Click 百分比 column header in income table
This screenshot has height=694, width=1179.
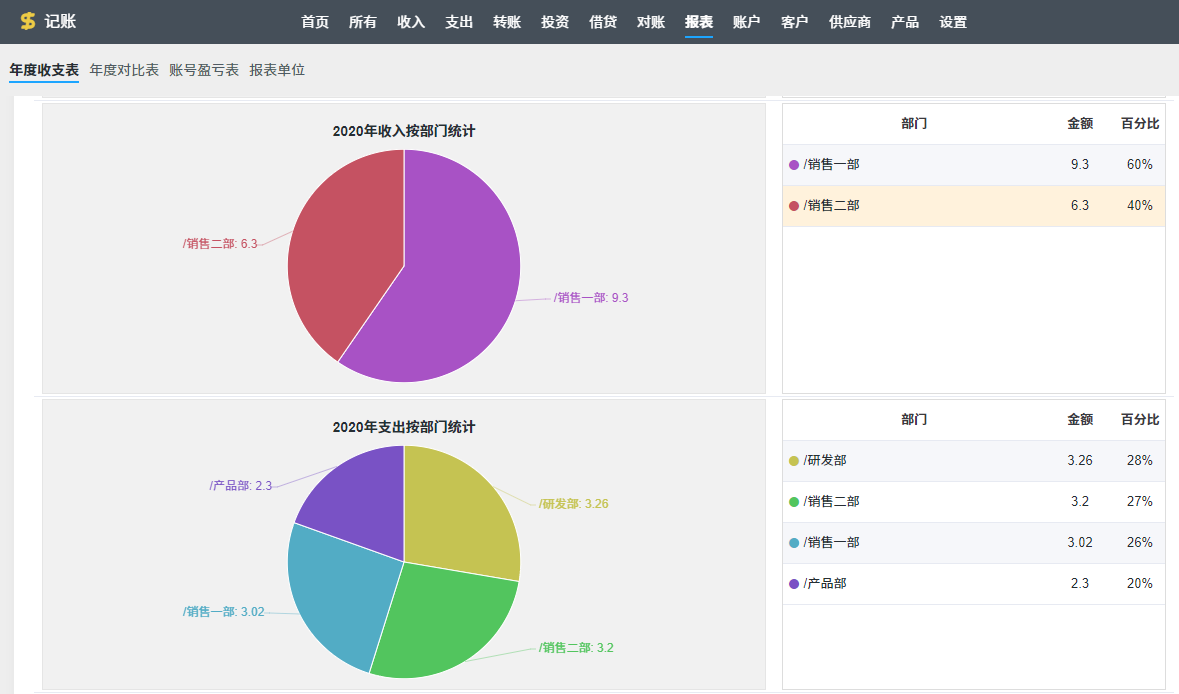click(x=1140, y=123)
